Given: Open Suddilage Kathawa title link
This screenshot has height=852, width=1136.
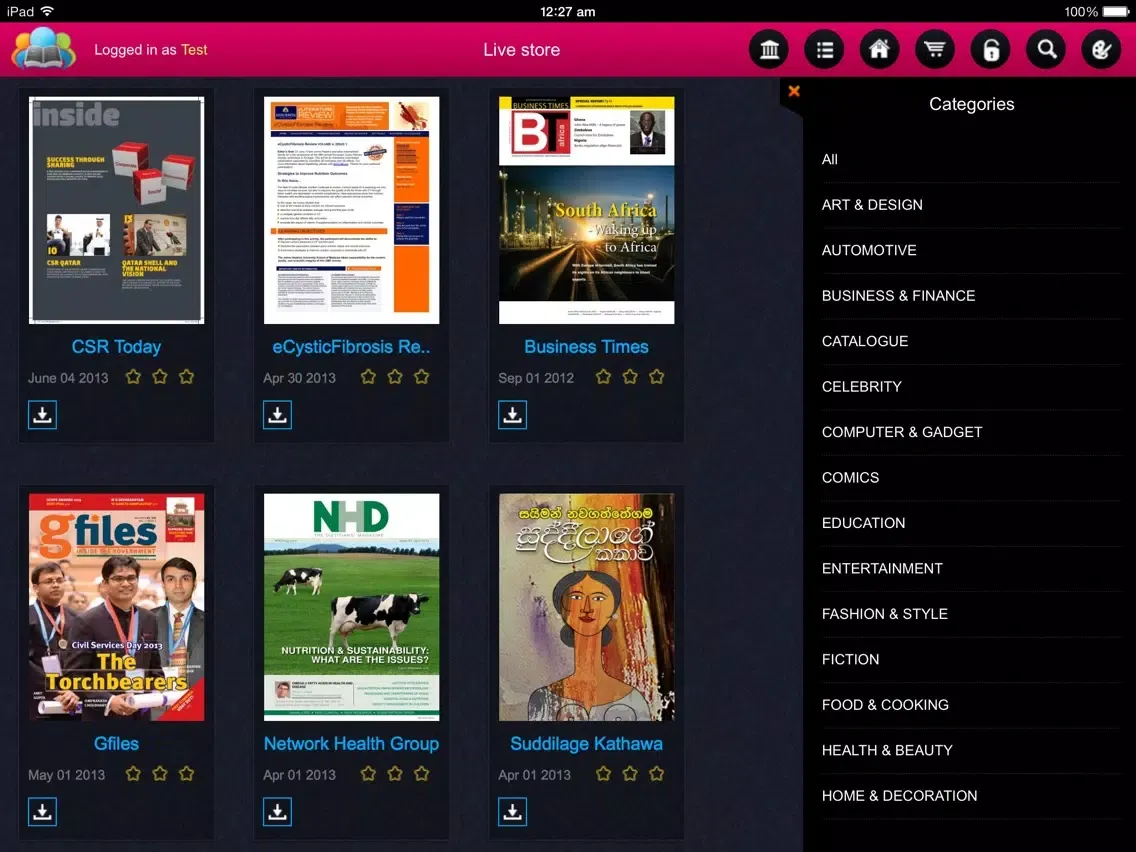Looking at the screenshot, I should 586,744.
